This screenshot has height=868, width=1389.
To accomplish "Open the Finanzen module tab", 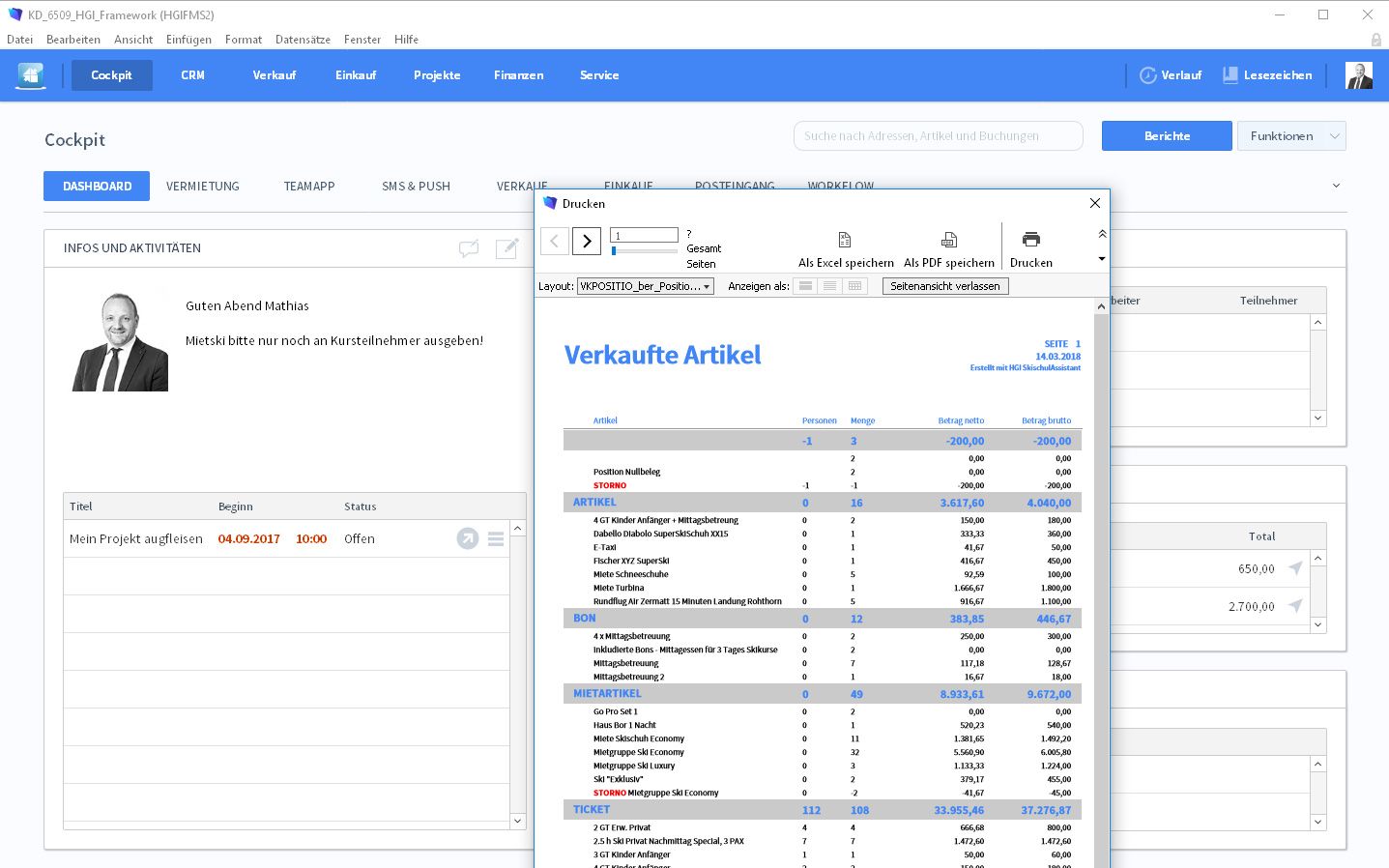I will 518,75.
